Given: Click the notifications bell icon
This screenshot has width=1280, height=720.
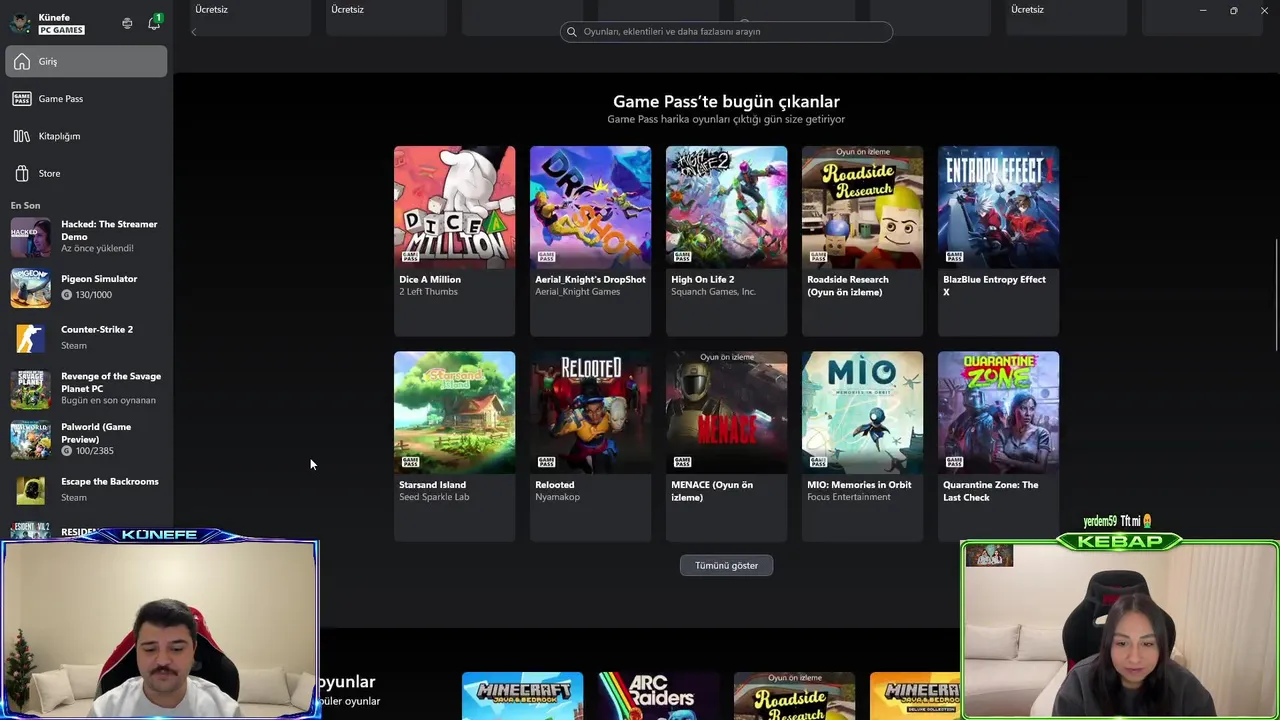Looking at the screenshot, I should click(154, 23).
